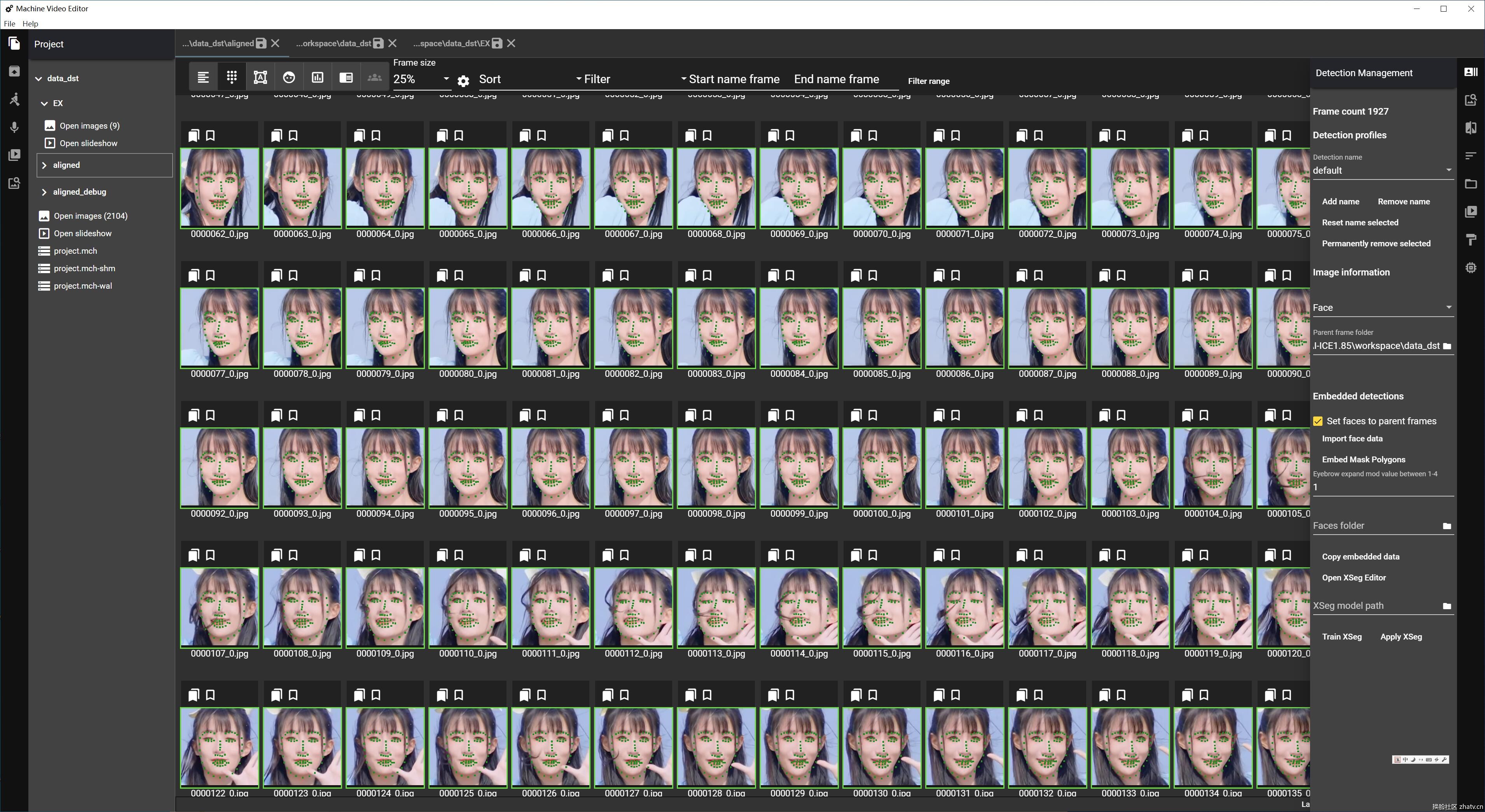Open the compare/flip panel icon in right sidebar
The height and width of the screenshot is (812, 1485).
click(x=1471, y=128)
